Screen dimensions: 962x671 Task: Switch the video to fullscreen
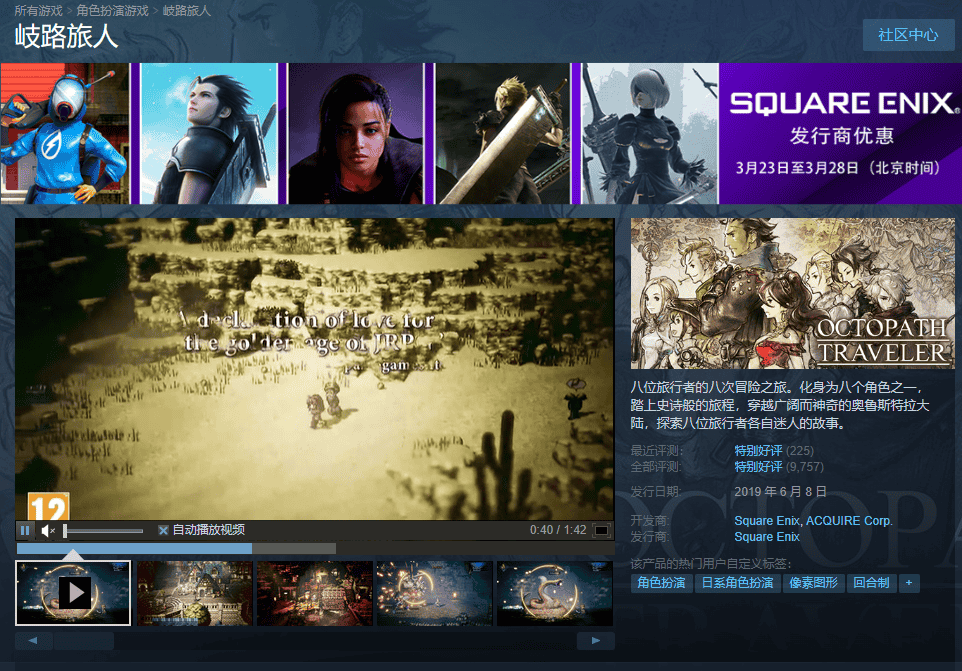pos(601,531)
